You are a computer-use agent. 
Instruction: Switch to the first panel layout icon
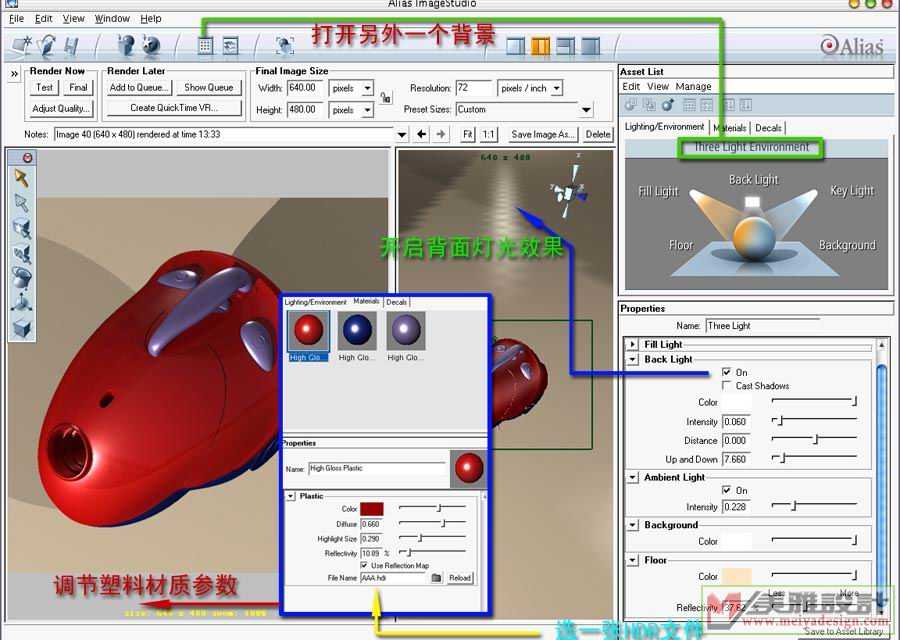coord(515,45)
